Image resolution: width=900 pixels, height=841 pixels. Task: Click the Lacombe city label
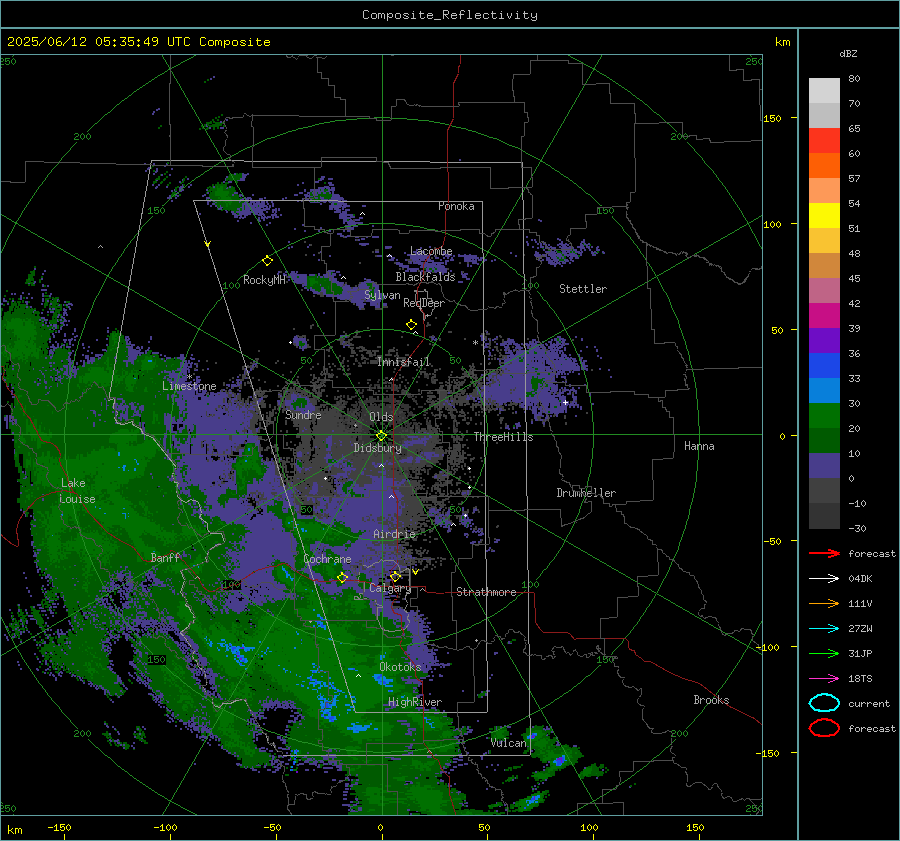click(x=431, y=251)
